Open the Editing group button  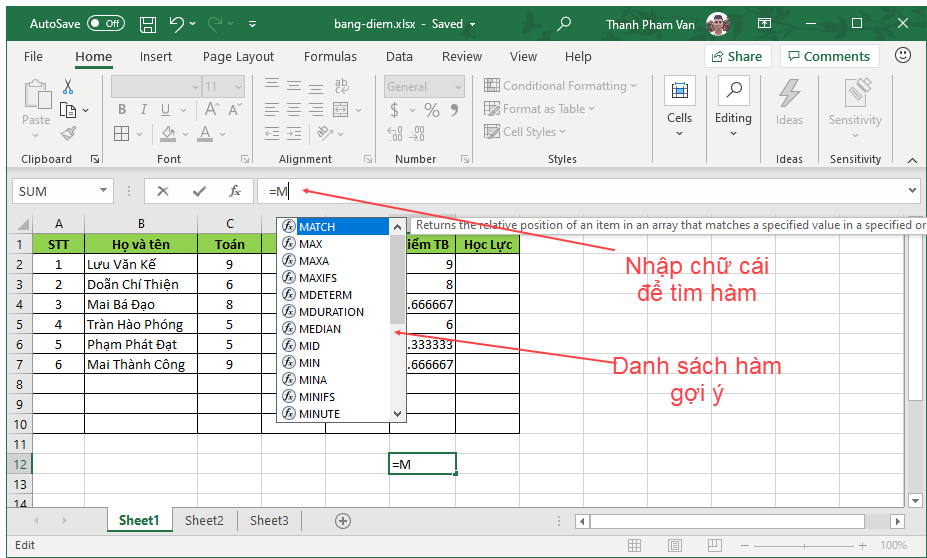tap(733, 108)
